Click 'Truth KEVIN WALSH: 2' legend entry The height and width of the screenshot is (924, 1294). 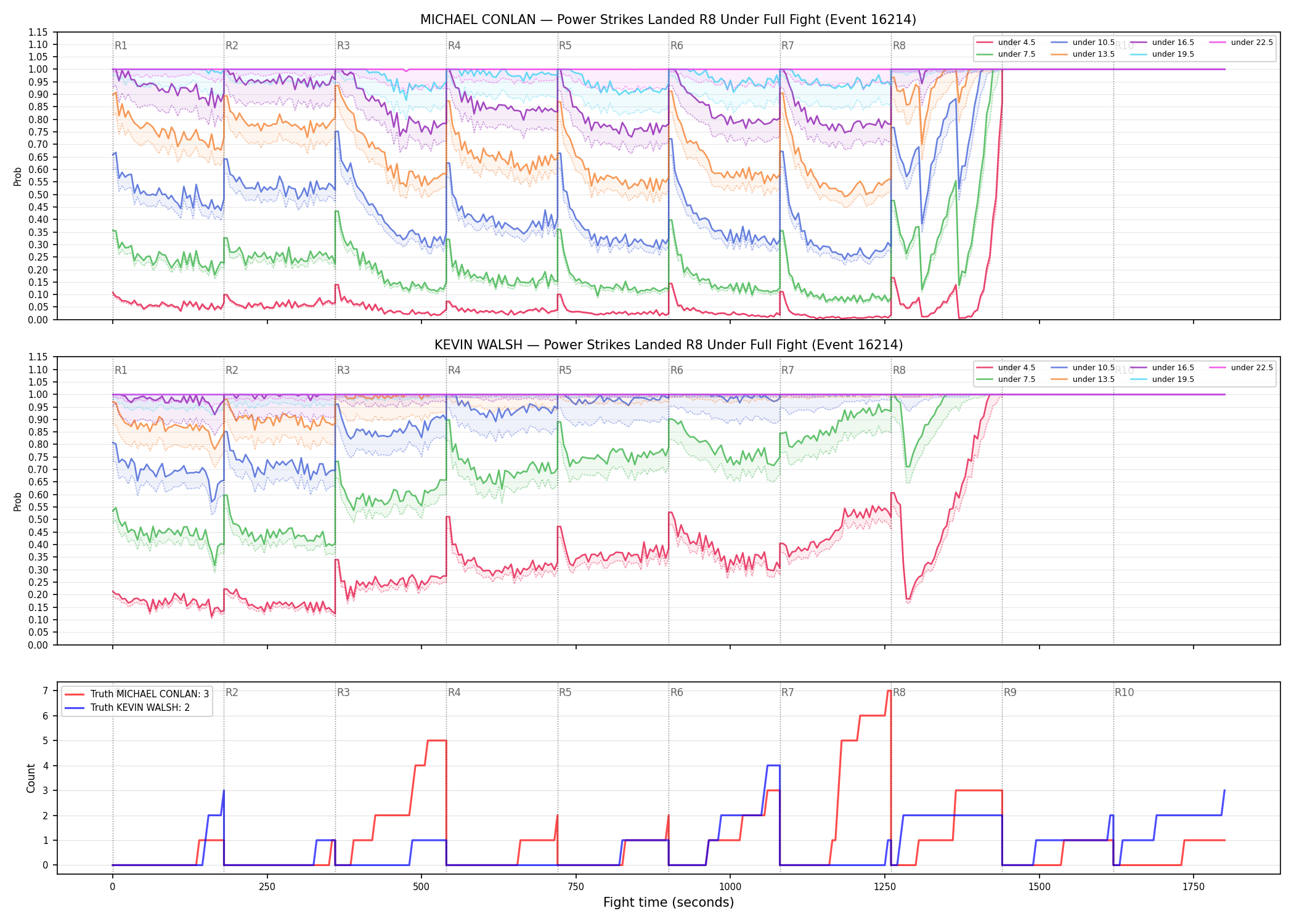tap(127, 708)
